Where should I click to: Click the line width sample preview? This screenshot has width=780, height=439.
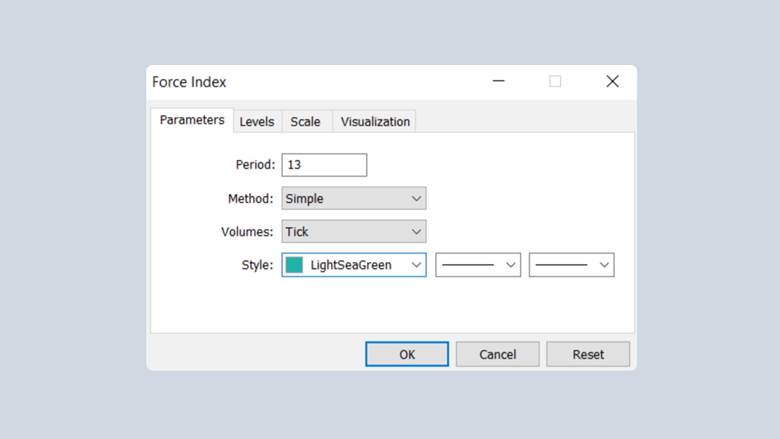pyautogui.click(x=561, y=265)
